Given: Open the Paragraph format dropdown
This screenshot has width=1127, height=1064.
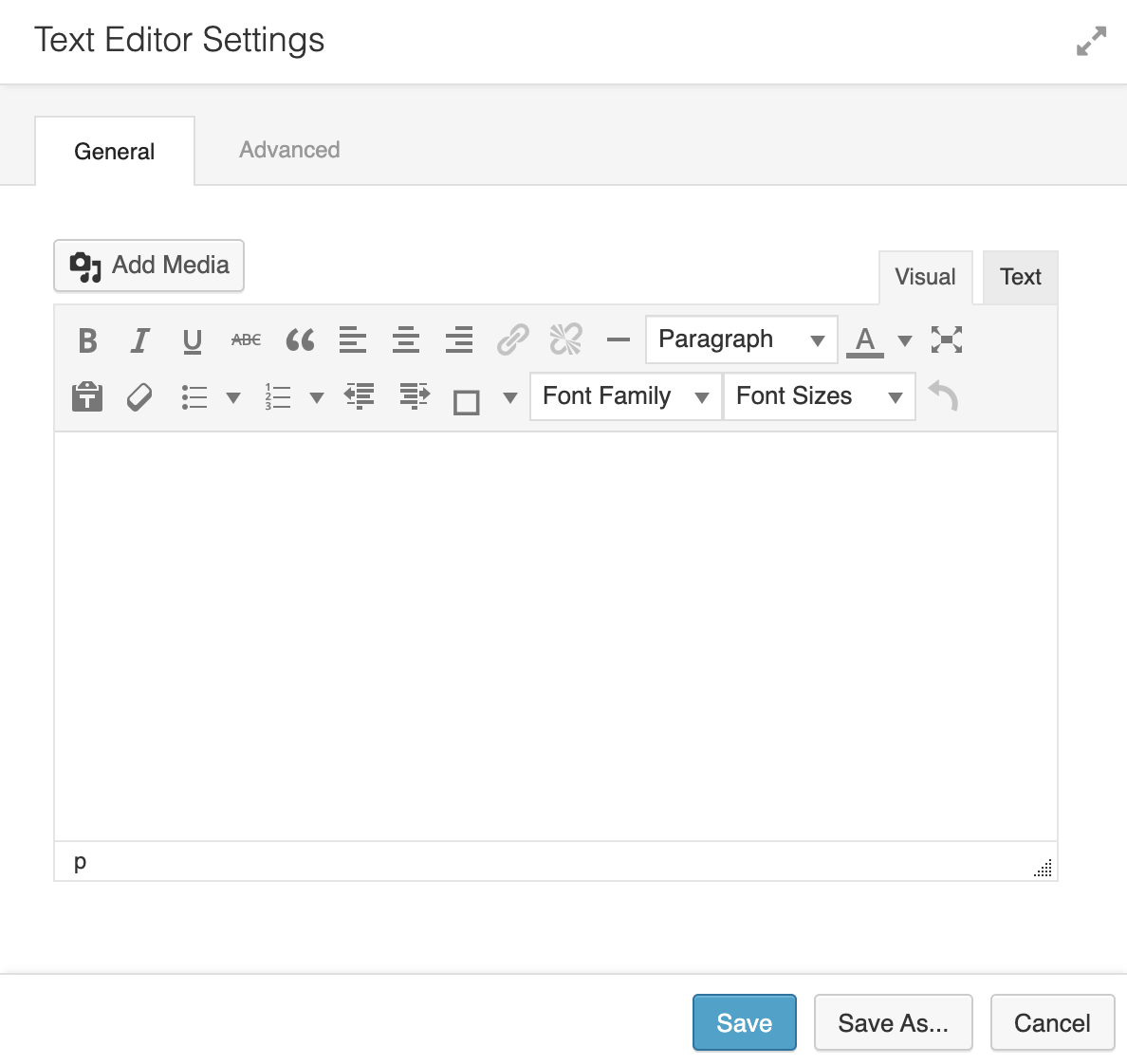Looking at the screenshot, I should click(x=741, y=339).
